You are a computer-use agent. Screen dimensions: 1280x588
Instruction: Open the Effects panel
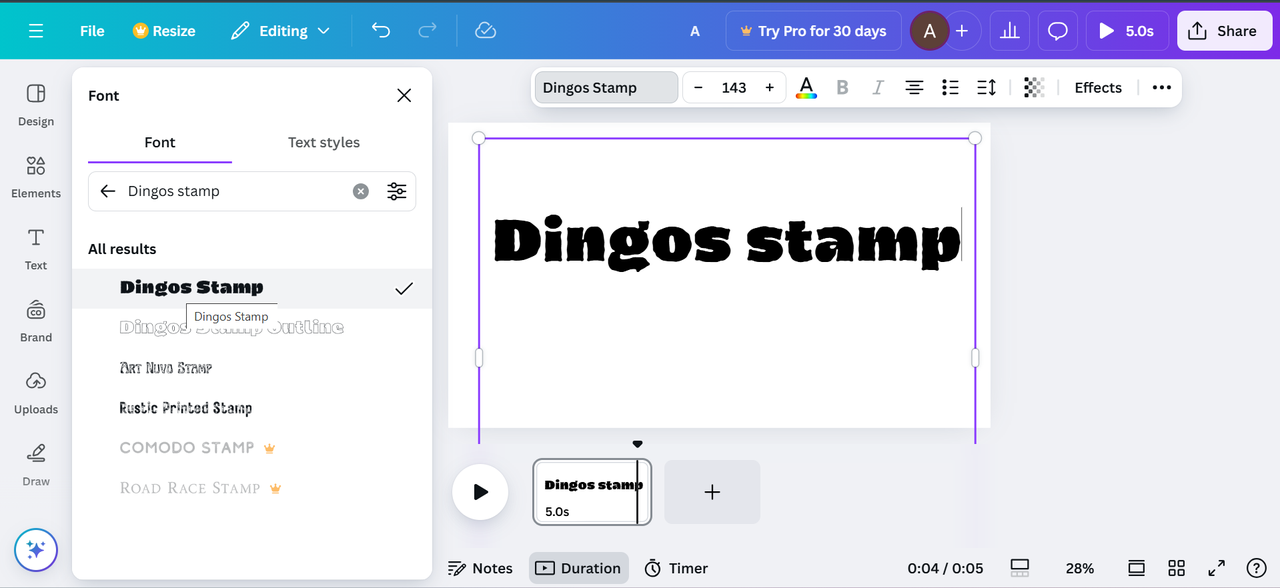(1098, 88)
